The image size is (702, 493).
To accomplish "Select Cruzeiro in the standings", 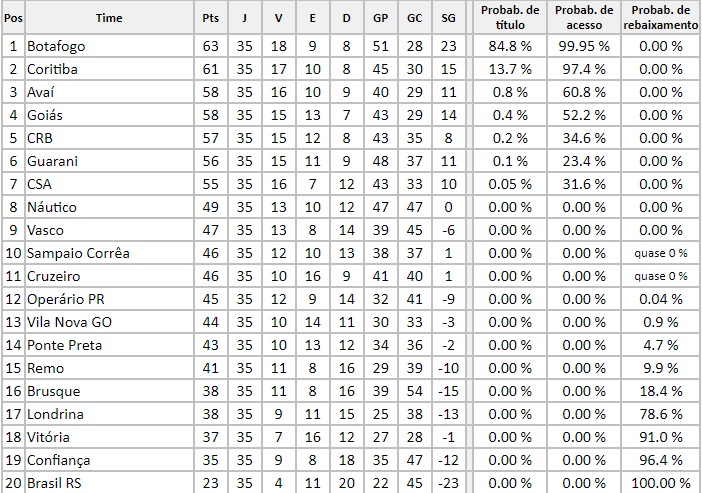I will pyautogui.click(x=54, y=276).
